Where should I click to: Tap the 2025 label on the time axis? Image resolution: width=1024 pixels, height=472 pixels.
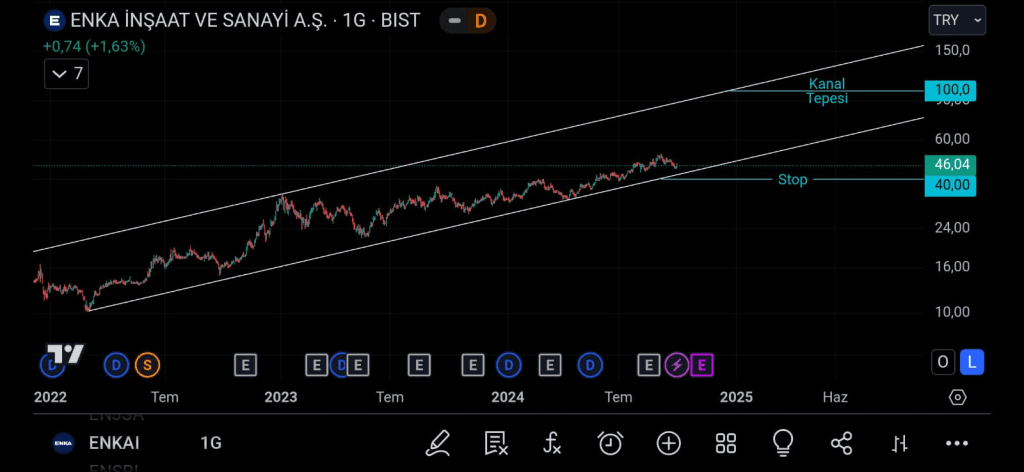(736, 397)
